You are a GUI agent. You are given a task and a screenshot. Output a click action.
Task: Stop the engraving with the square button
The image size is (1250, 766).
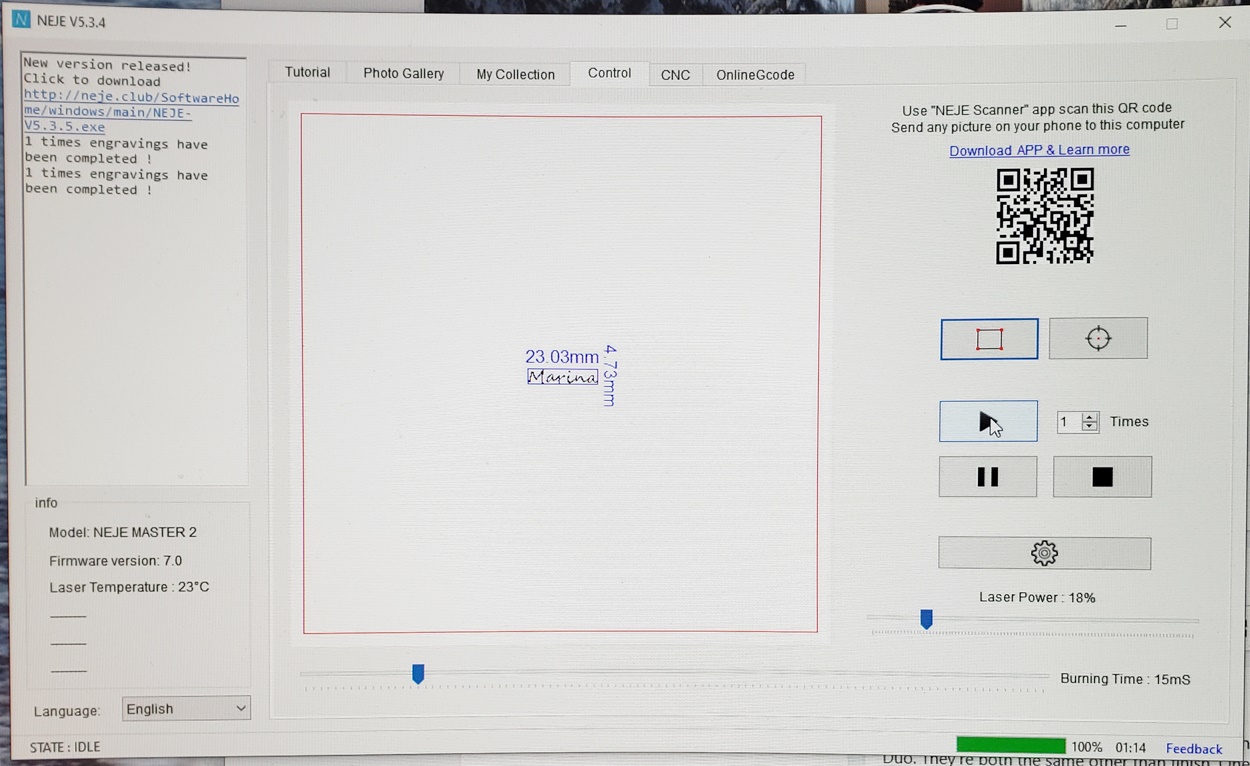point(1102,477)
